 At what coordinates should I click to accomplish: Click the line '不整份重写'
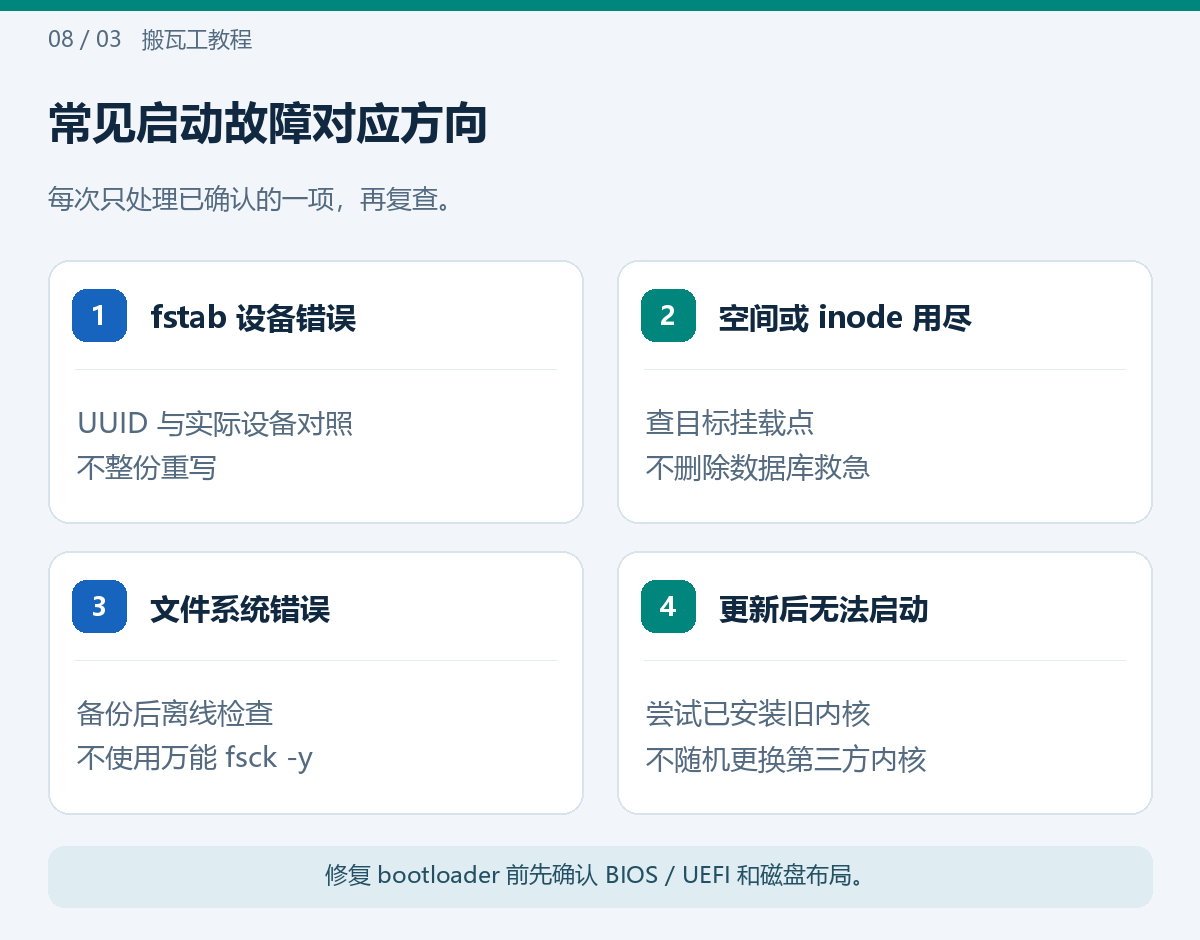point(147,467)
